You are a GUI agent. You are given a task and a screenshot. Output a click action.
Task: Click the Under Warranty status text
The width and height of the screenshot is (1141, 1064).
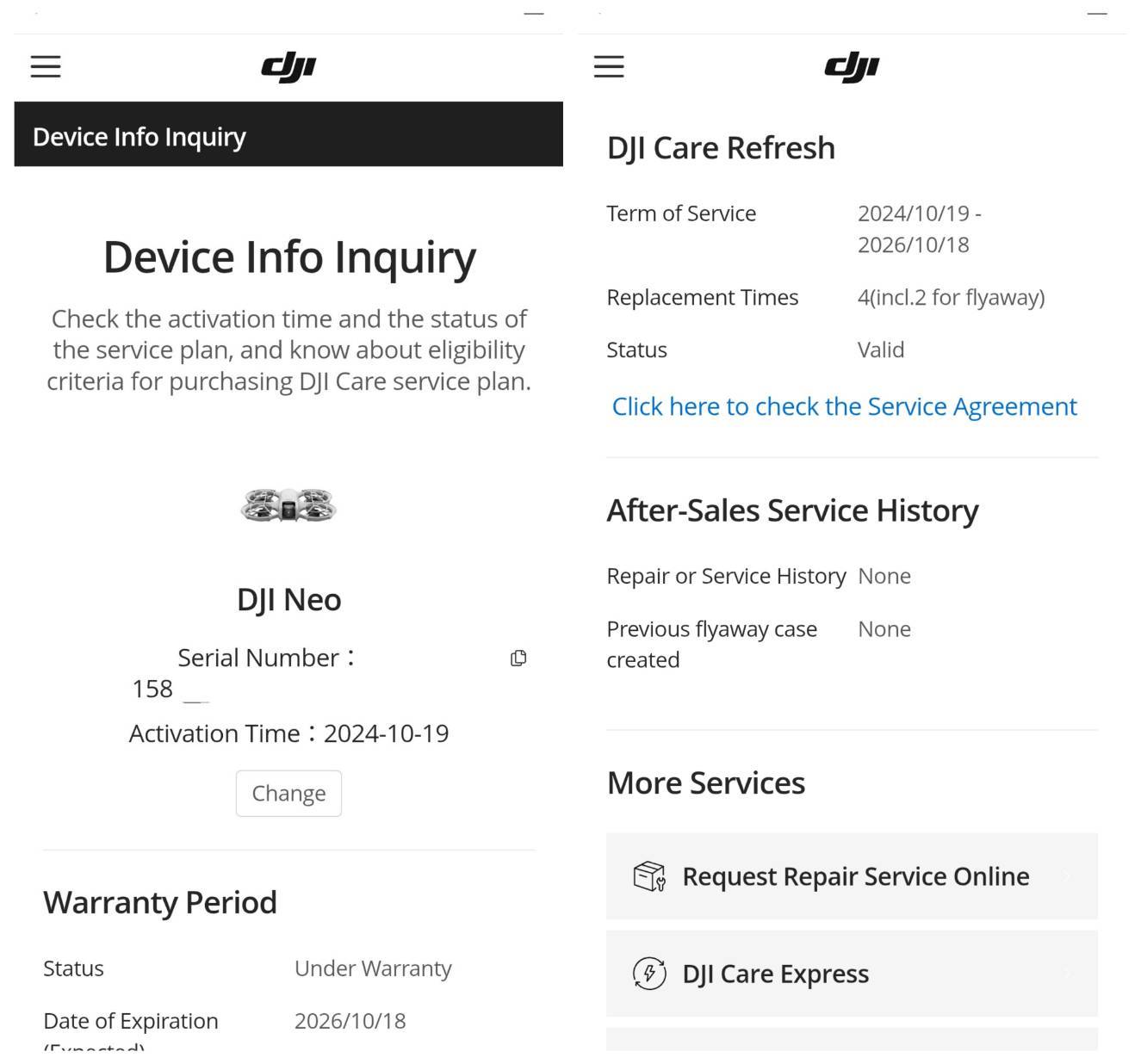(x=373, y=968)
